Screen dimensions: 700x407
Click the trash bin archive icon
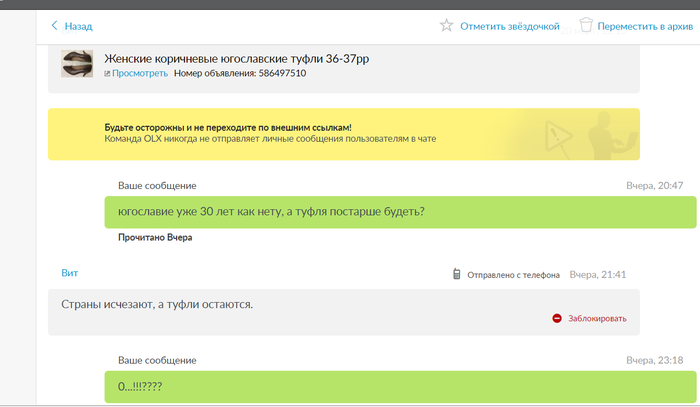[586, 25]
